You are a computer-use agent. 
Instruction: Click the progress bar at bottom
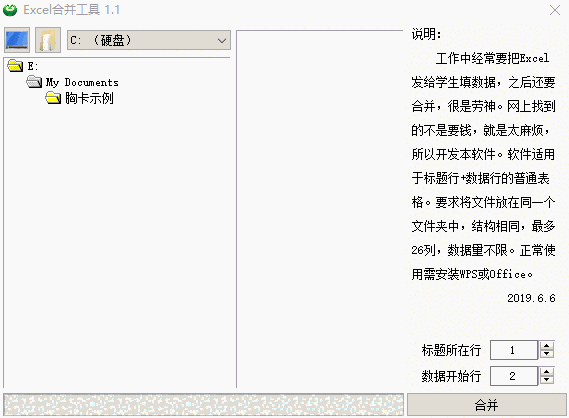[x=204, y=405]
